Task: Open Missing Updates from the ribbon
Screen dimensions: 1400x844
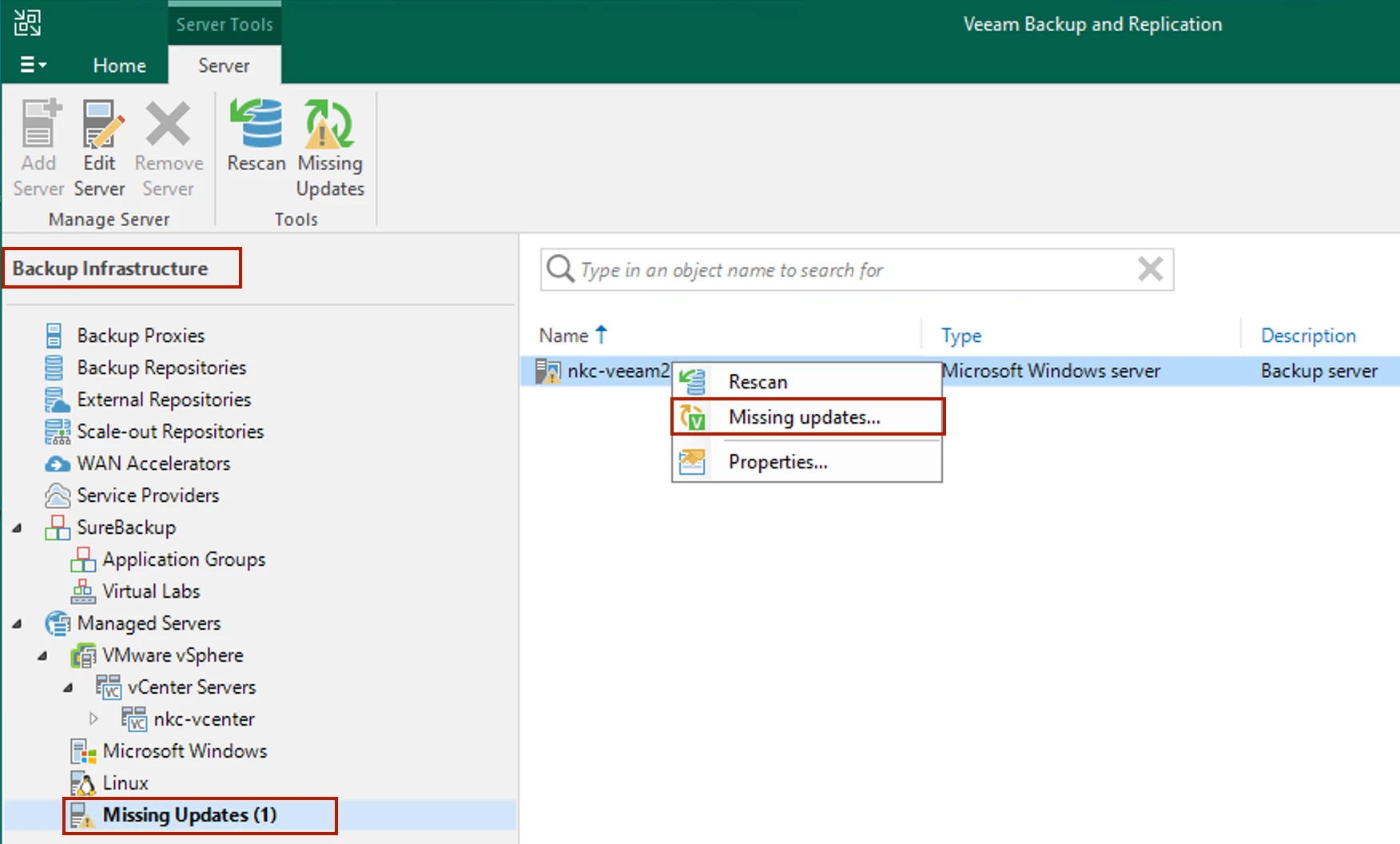Action: click(x=330, y=147)
